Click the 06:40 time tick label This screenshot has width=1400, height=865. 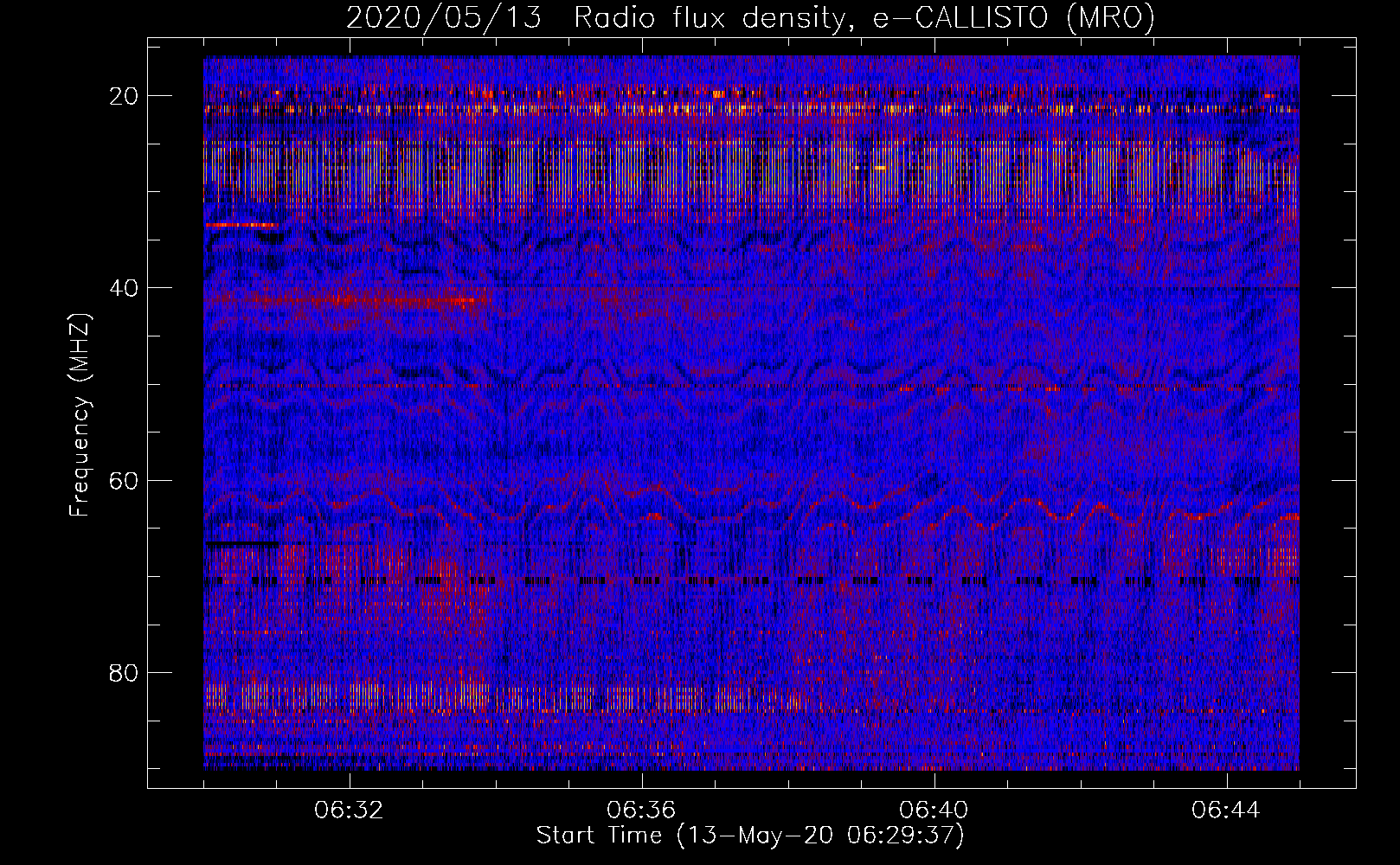pyautogui.click(x=934, y=811)
